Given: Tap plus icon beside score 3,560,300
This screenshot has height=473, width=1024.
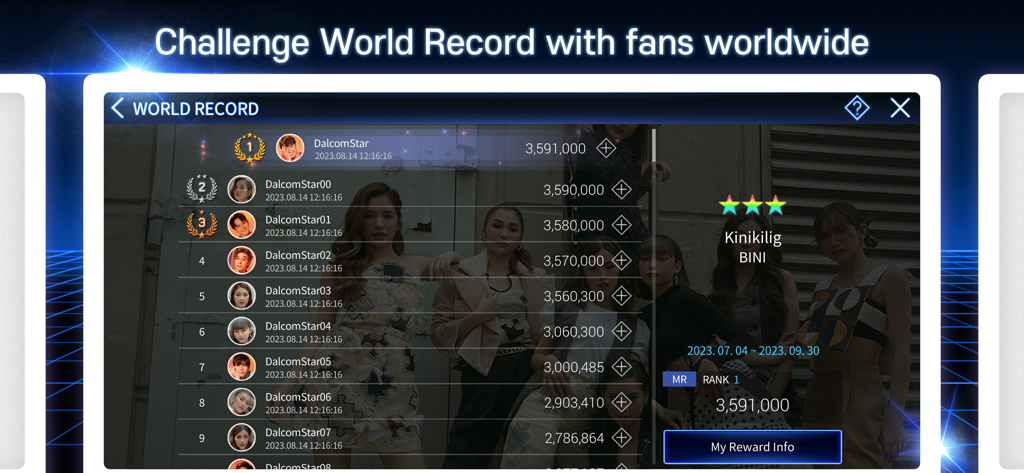Looking at the screenshot, I should click(x=621, y=296).
